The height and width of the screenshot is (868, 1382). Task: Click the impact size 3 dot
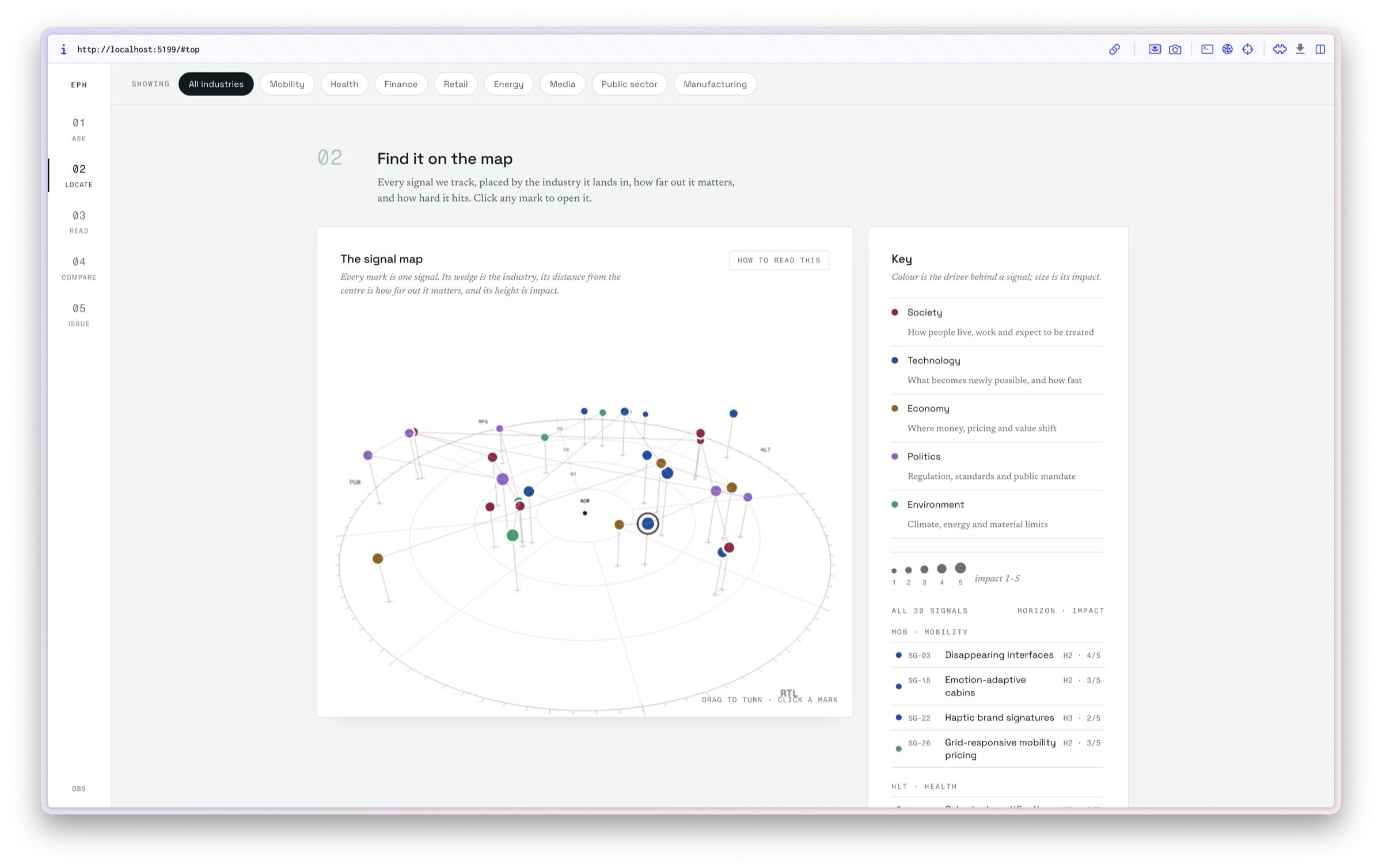click(x=924, y=569)
